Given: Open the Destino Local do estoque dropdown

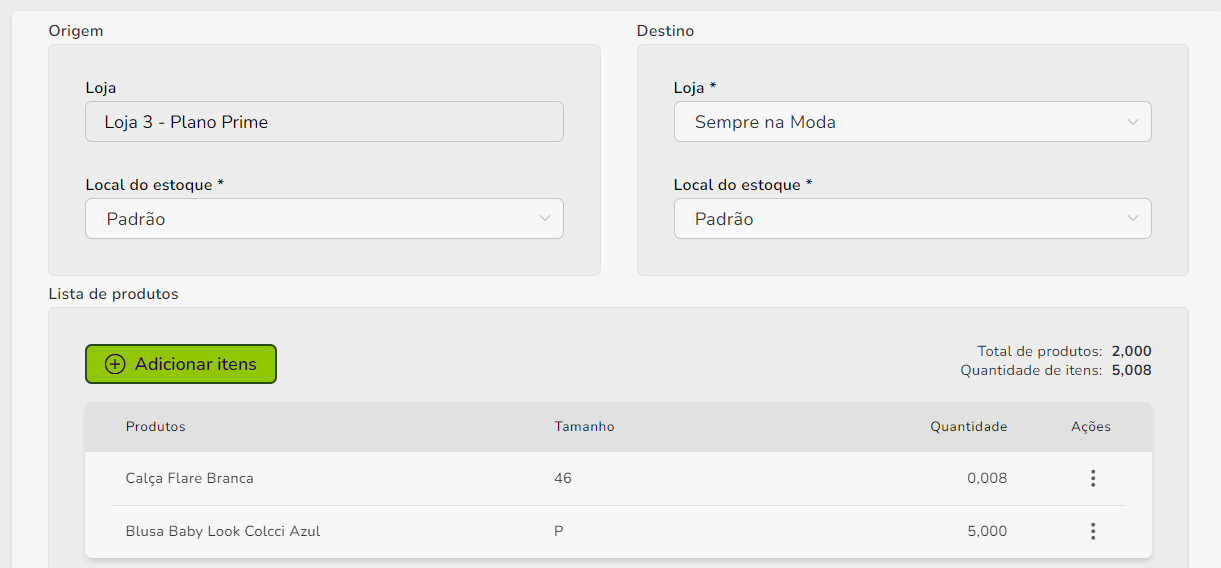Looking at the screenshot, I should 912,219.
